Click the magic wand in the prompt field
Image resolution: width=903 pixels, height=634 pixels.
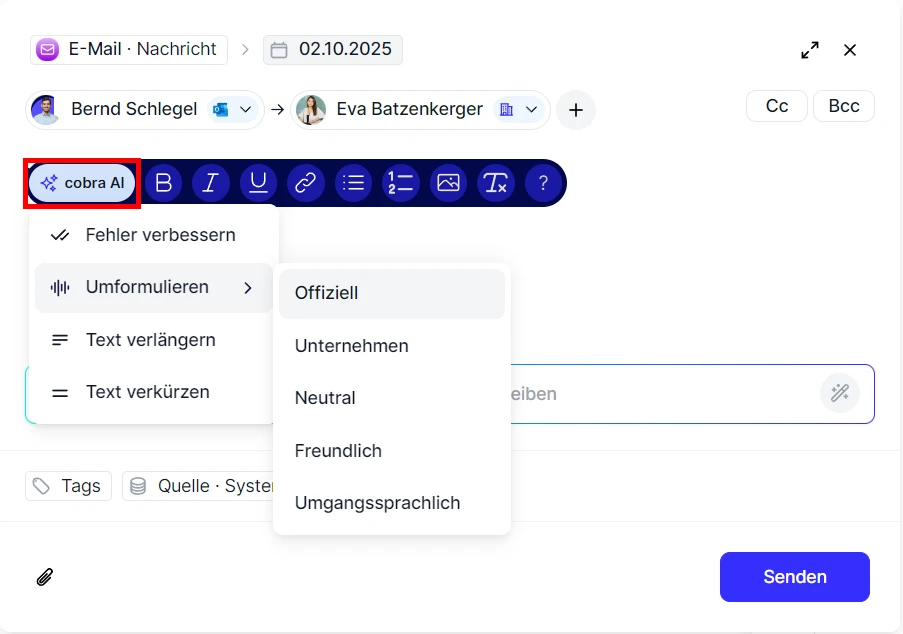(839, 393)
